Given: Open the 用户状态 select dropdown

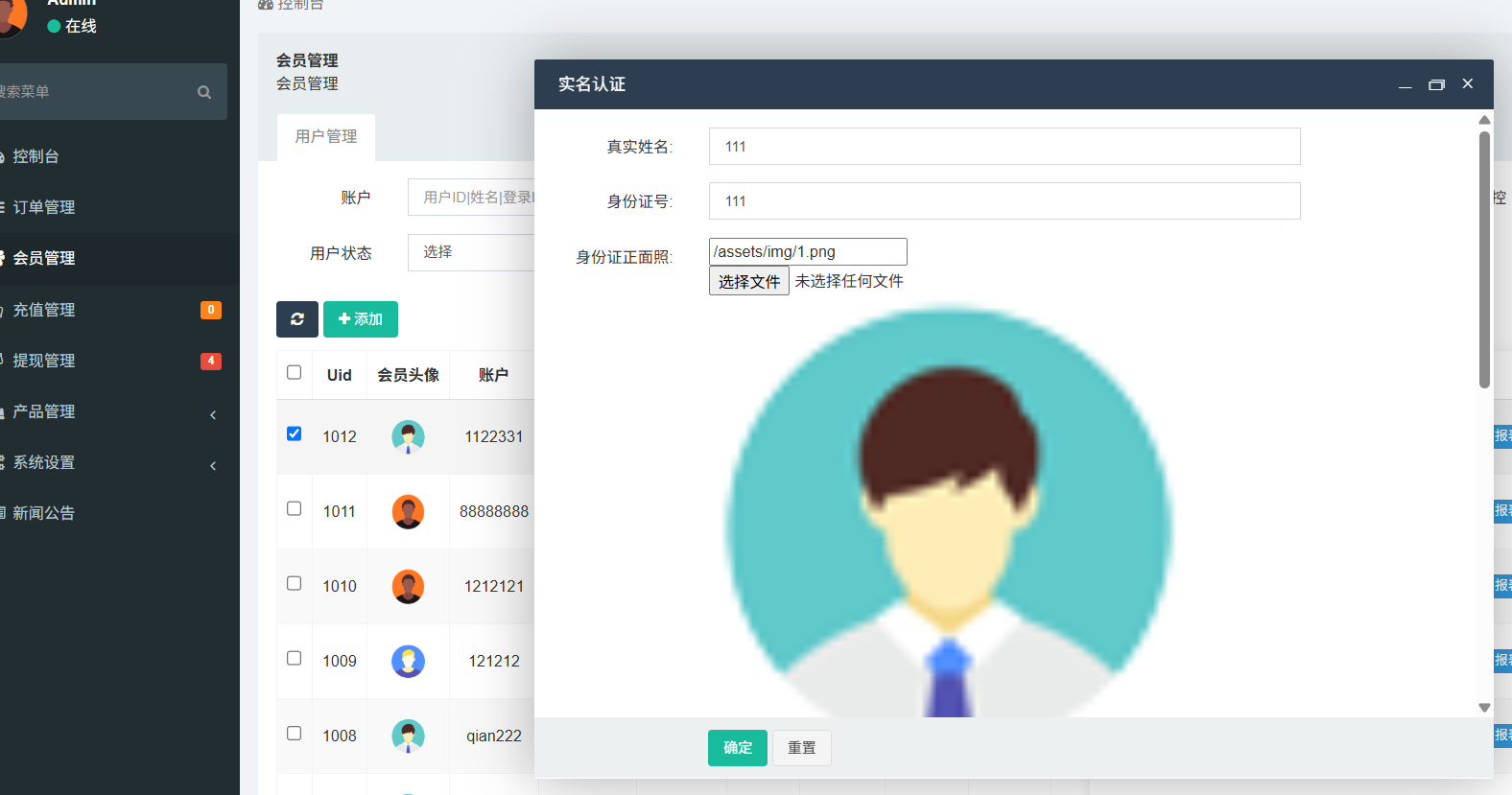Looking at the screenshot, I should click(470, 252).
